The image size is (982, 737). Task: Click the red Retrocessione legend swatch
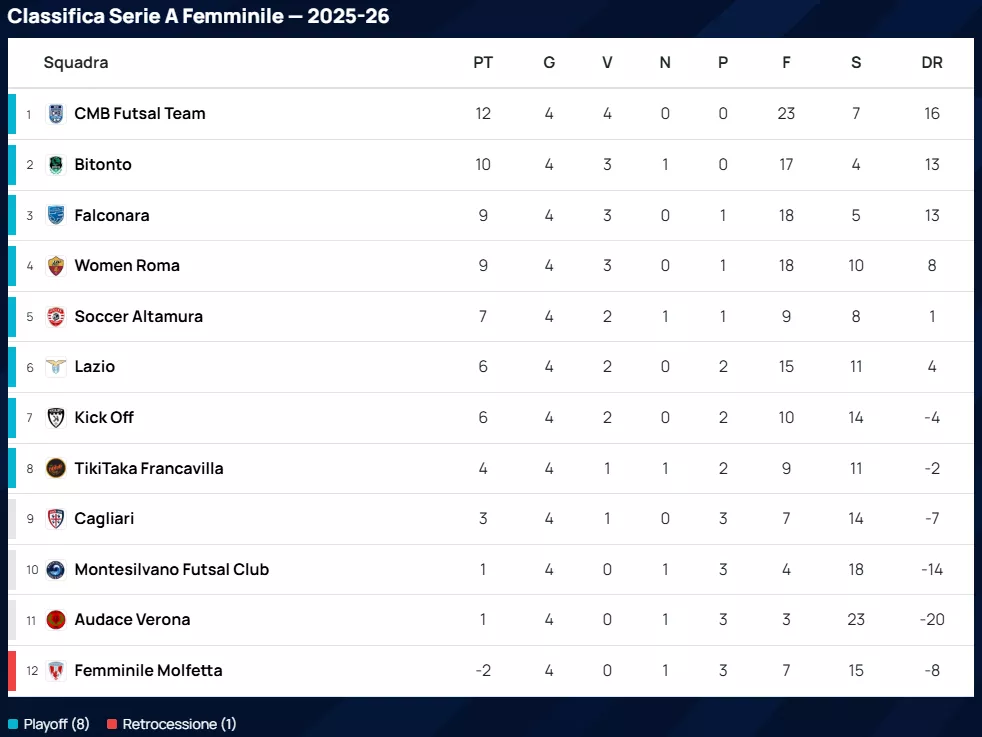112,724
